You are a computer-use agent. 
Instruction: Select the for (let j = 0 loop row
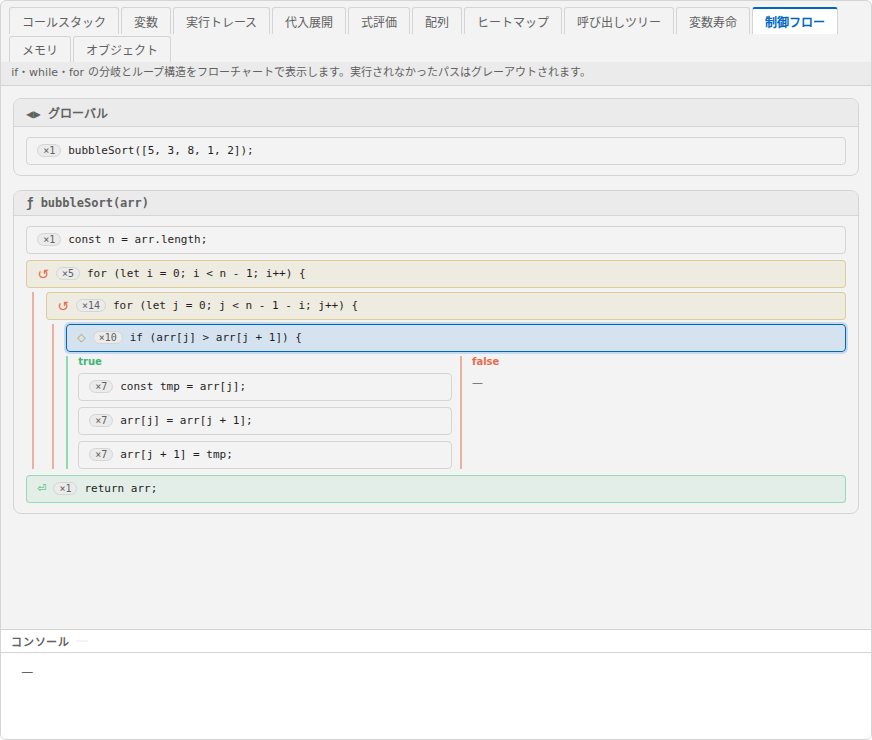[x=446, y=306]
